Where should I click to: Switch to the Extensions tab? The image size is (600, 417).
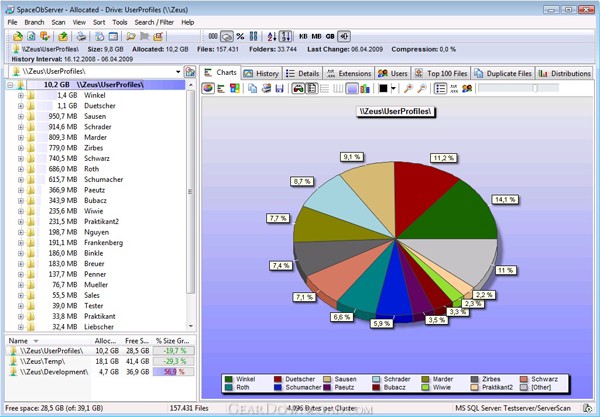coord(349,73)
